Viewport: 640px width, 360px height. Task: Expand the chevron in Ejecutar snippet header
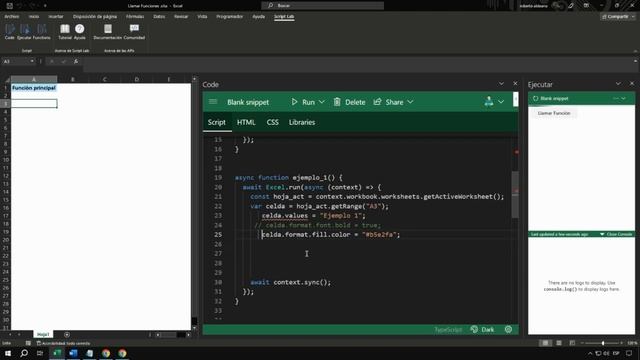click(623, 98)
